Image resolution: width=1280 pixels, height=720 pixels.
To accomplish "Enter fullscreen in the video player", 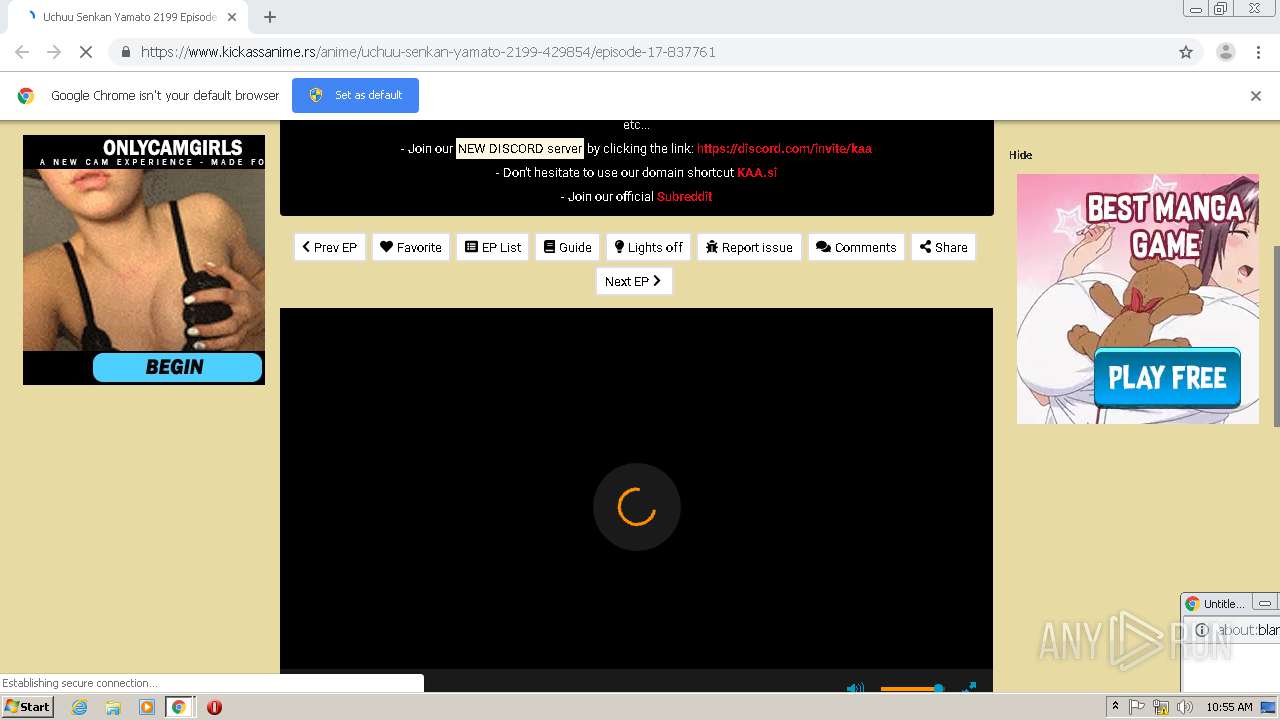I will click(969, 688).
